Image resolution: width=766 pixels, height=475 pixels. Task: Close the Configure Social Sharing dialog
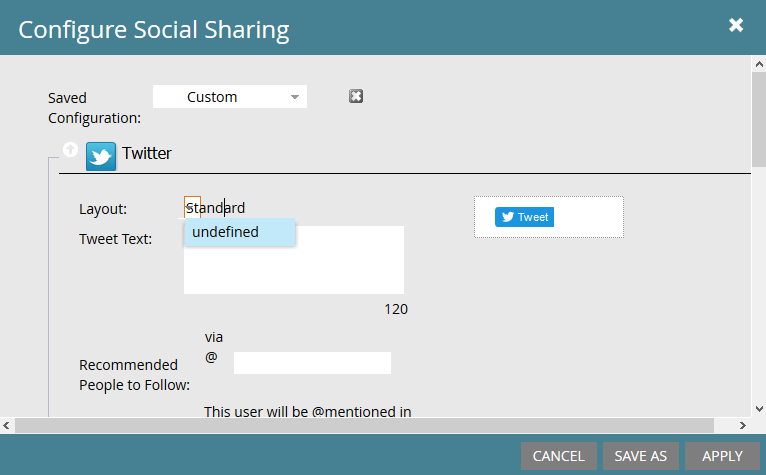point(736,26)
